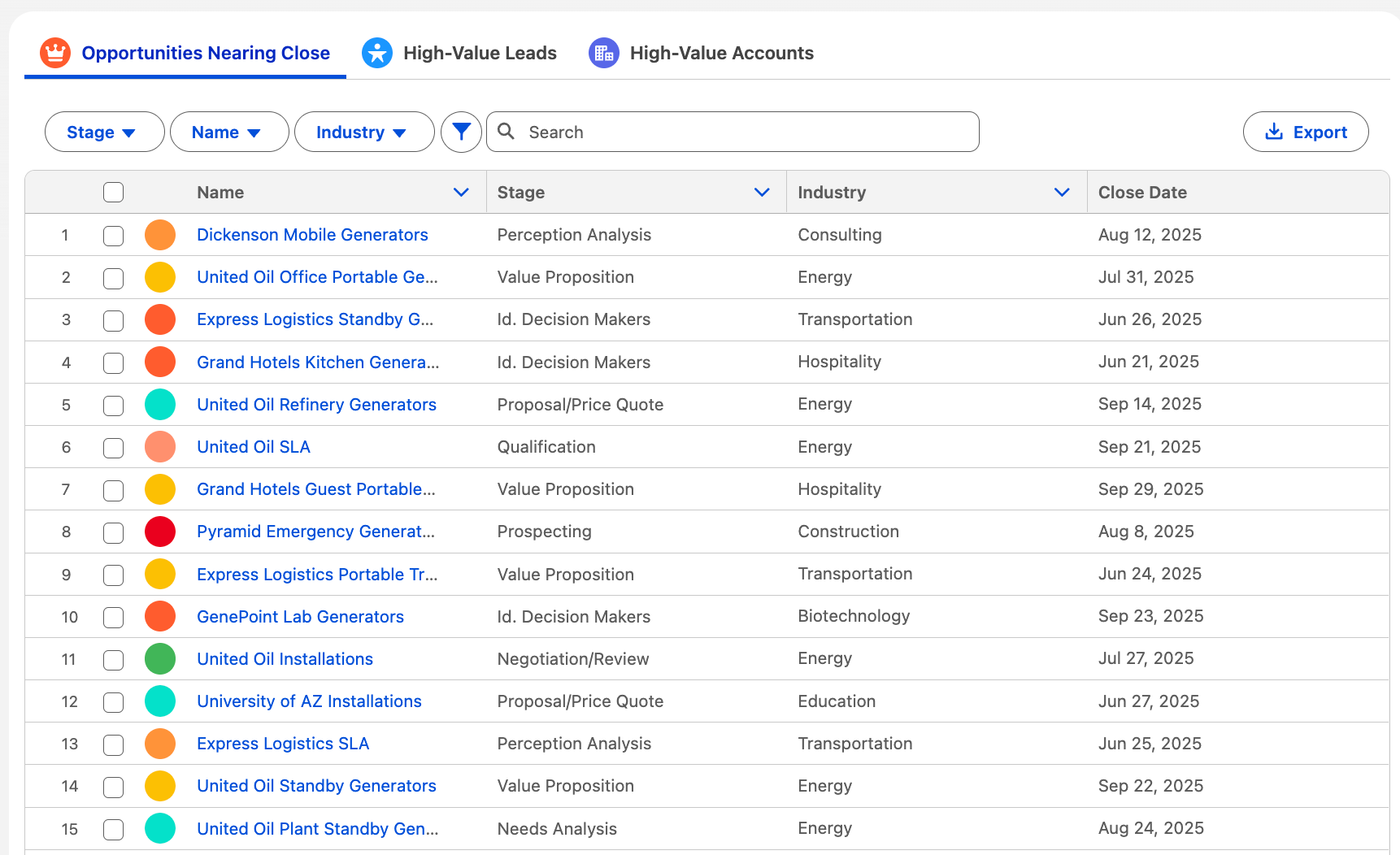
Task: Expand the Industry filter dropdown
Action: tap(363, 132)
